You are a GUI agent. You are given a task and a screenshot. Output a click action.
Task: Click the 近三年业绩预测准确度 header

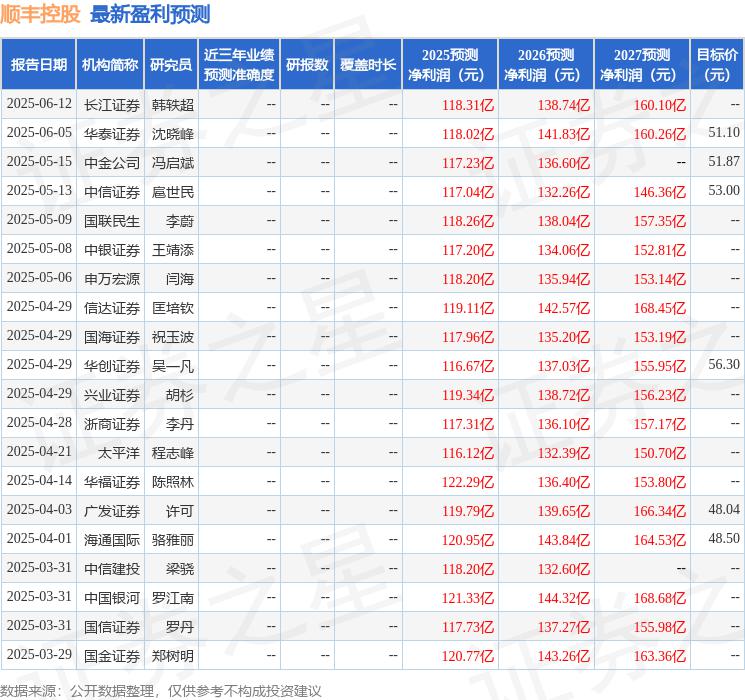(x=239, y=65)
